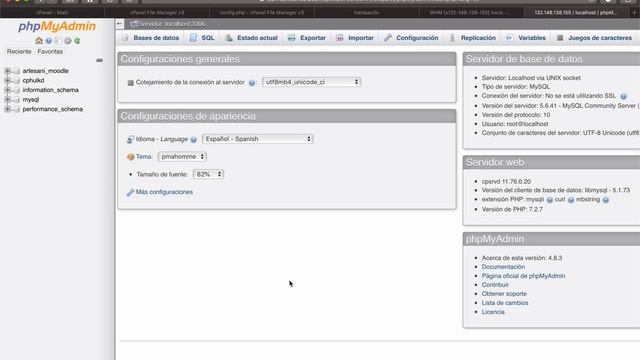
Task: Expand the performance_schema tree node
Action: [7, 109]
